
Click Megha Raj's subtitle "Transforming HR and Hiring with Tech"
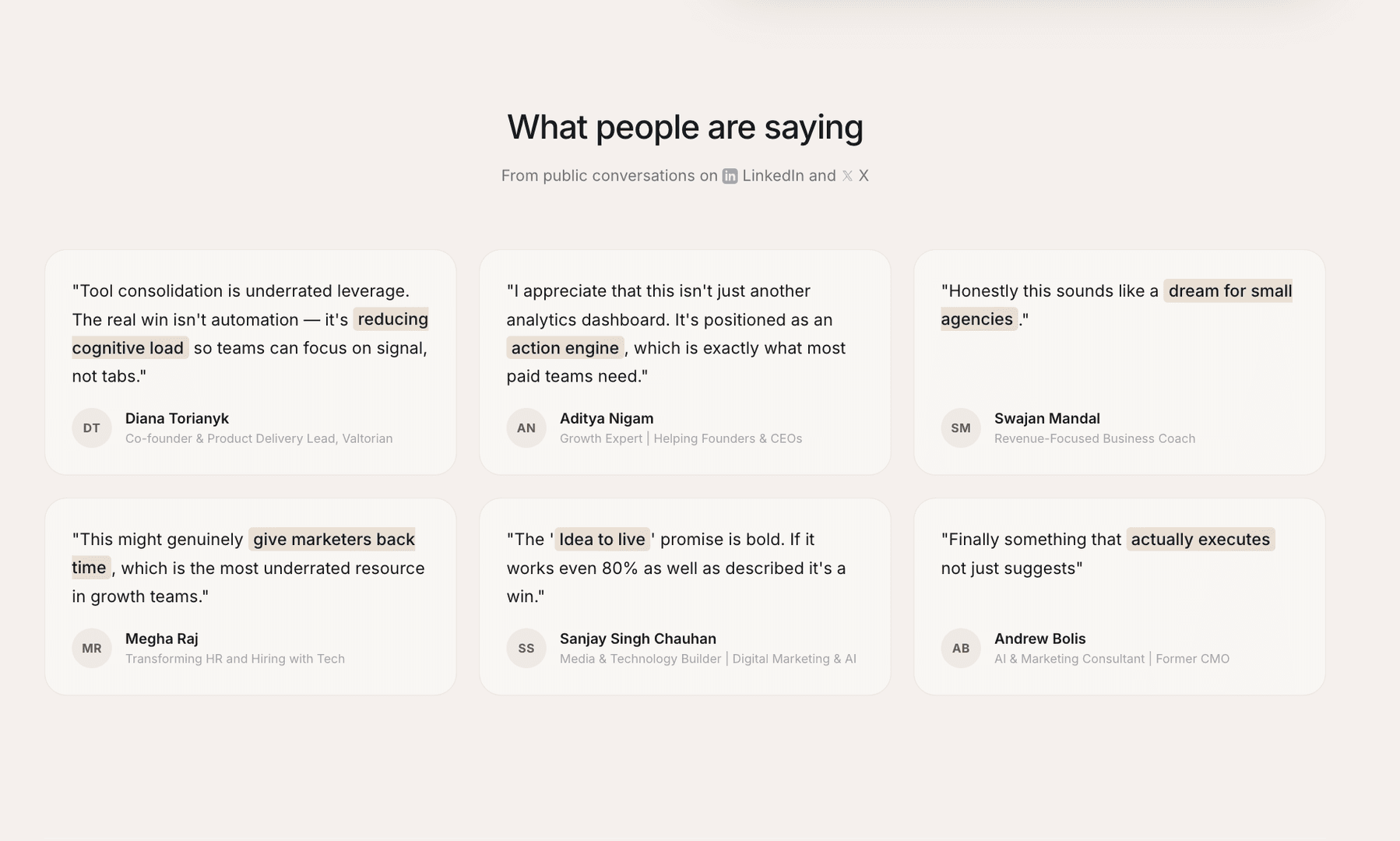point(235,659)
